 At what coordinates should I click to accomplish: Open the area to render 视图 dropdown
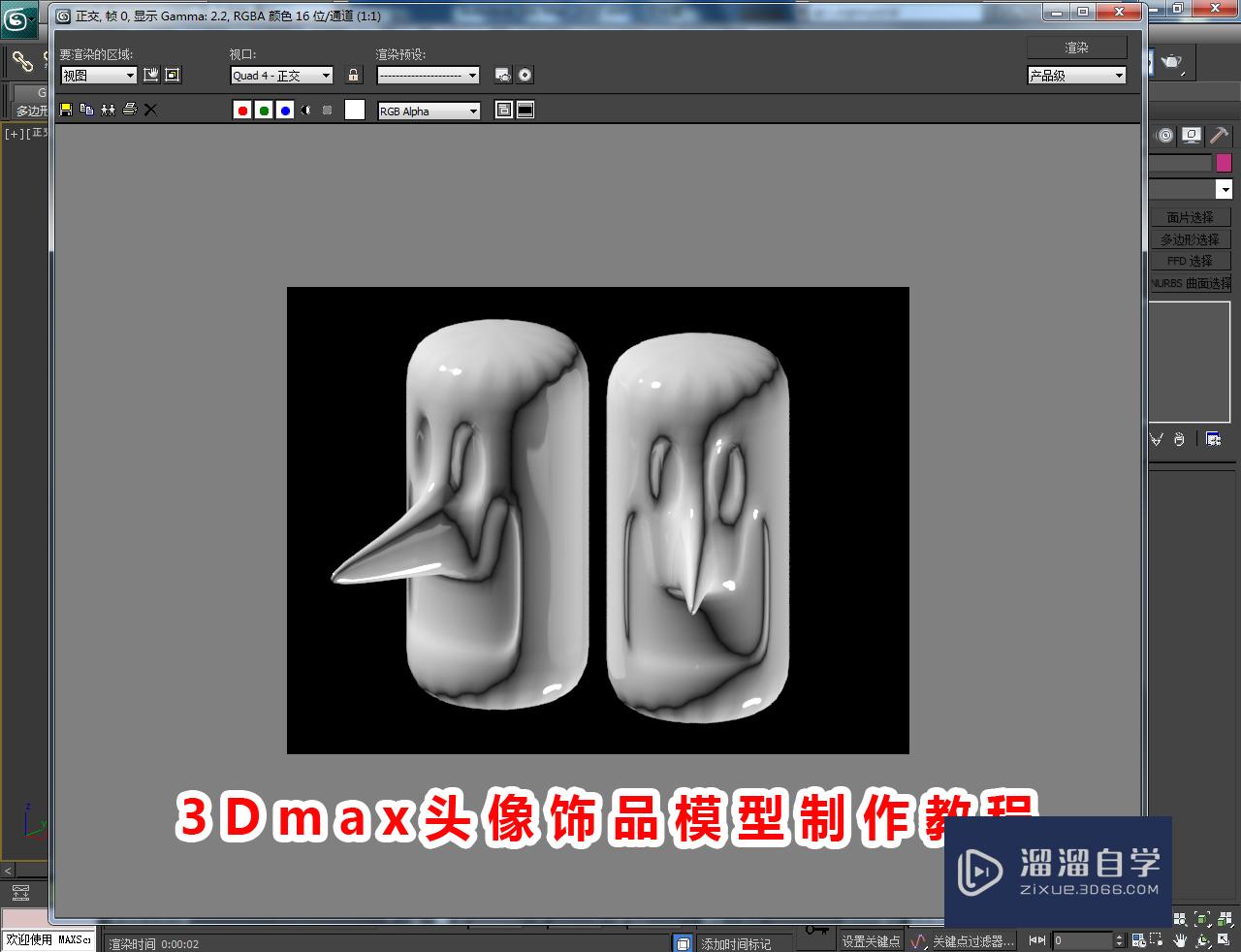[x=99, y=75]
